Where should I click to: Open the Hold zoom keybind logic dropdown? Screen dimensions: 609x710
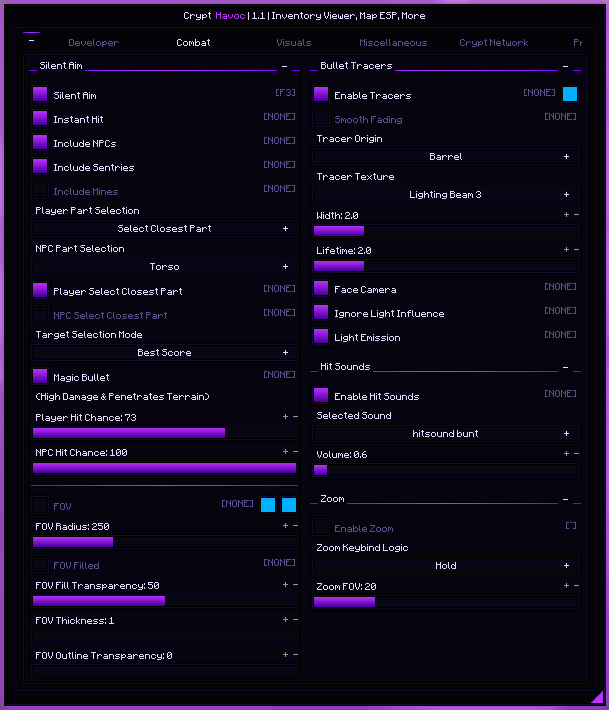pos(446,566)
